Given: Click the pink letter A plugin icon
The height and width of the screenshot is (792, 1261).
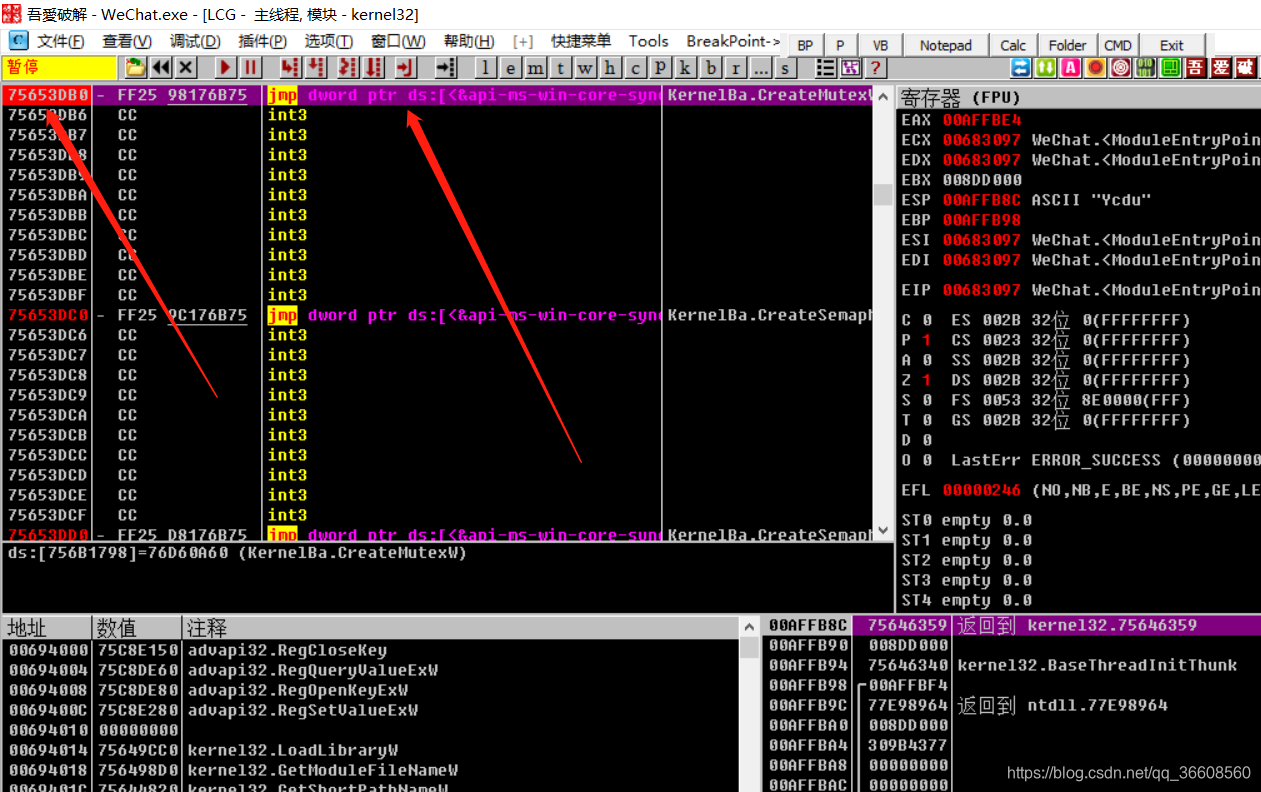Looking at the screenshot, I should click(1071, 68).
